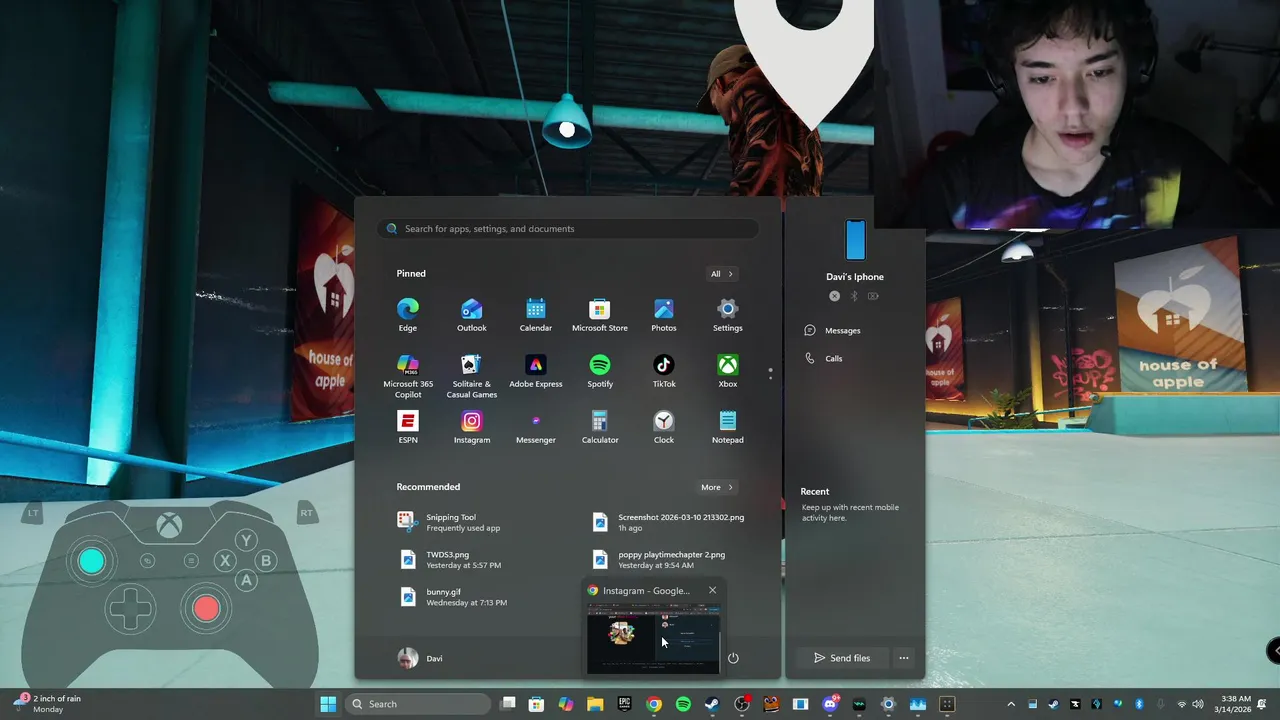Expand All apps list with All button
This screenshot has height=720, width=1280.
point(721,274)
